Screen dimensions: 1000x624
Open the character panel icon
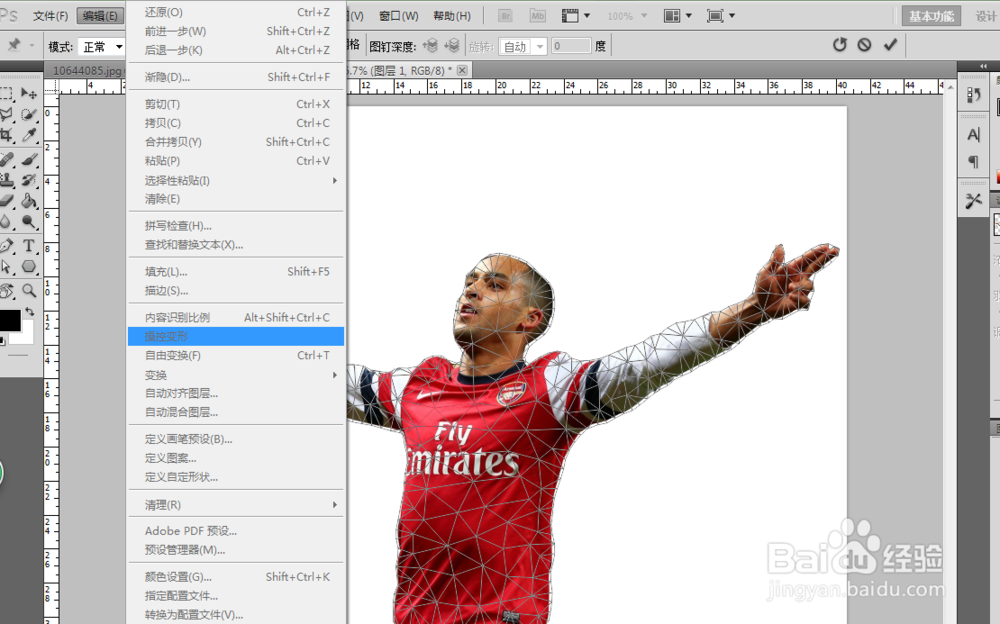tap(973, 135)
